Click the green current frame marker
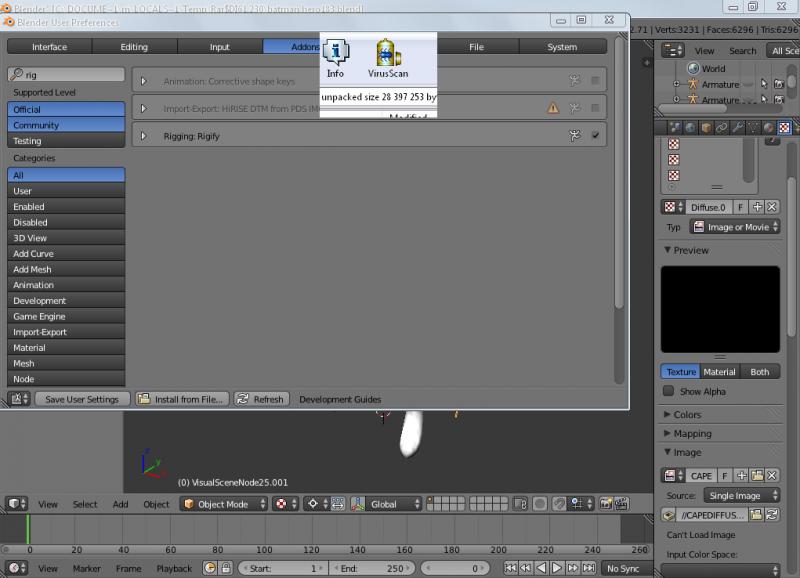 [28, 529]
